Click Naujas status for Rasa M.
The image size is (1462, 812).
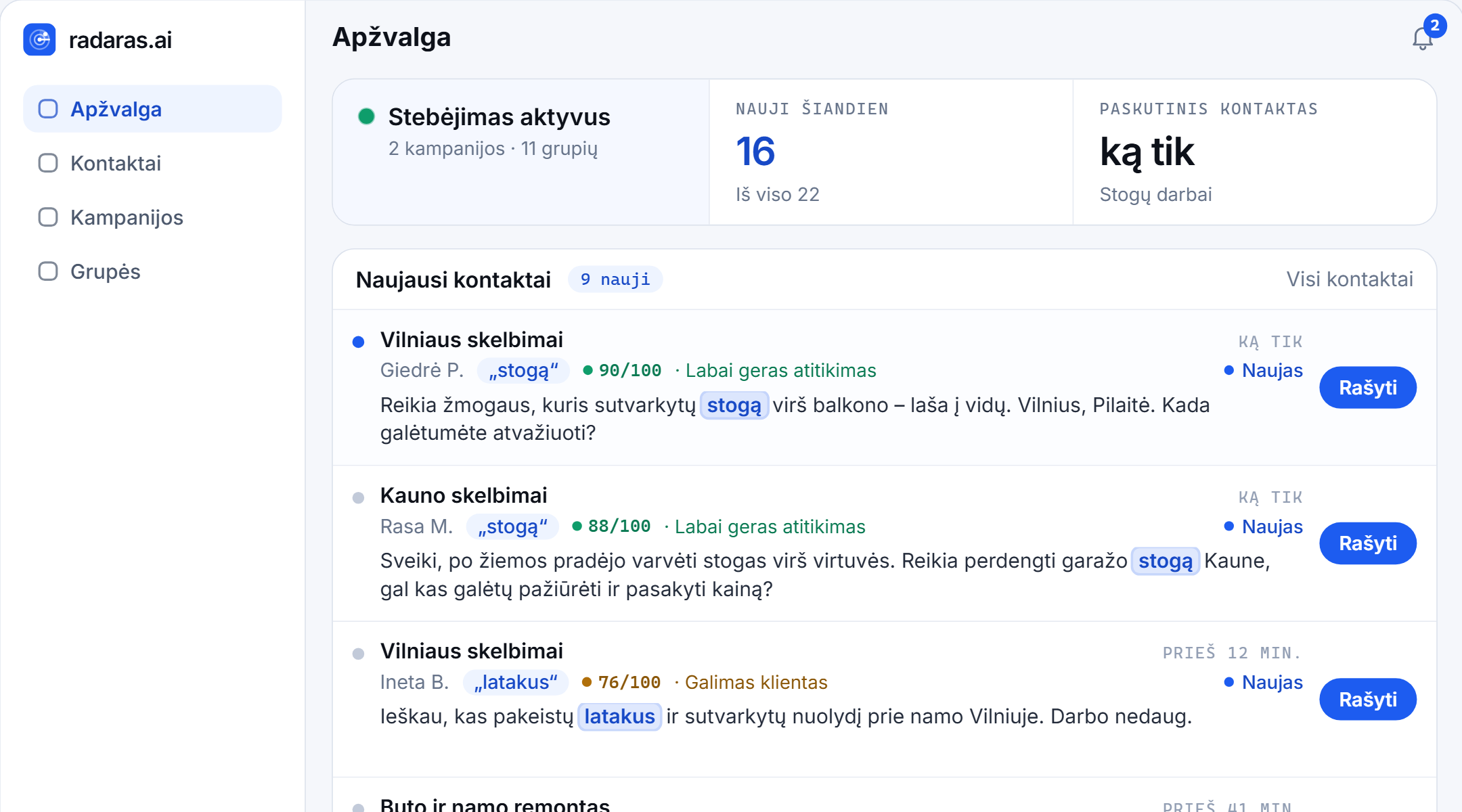(x=1264, y=526)
